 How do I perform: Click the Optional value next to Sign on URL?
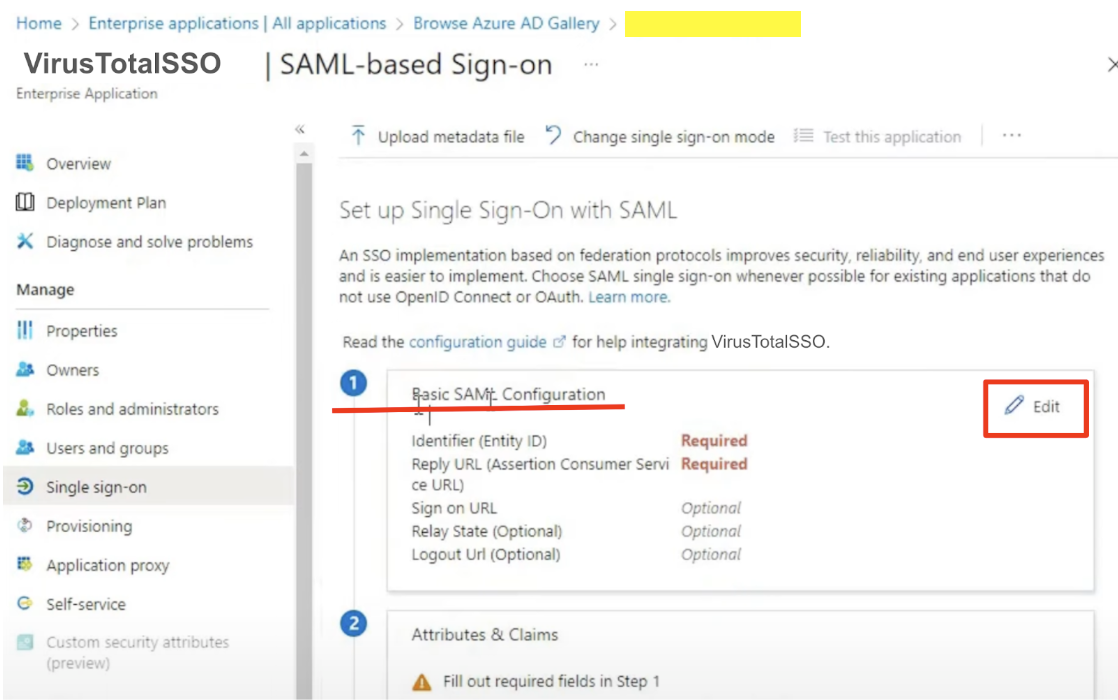coord(711,508)
